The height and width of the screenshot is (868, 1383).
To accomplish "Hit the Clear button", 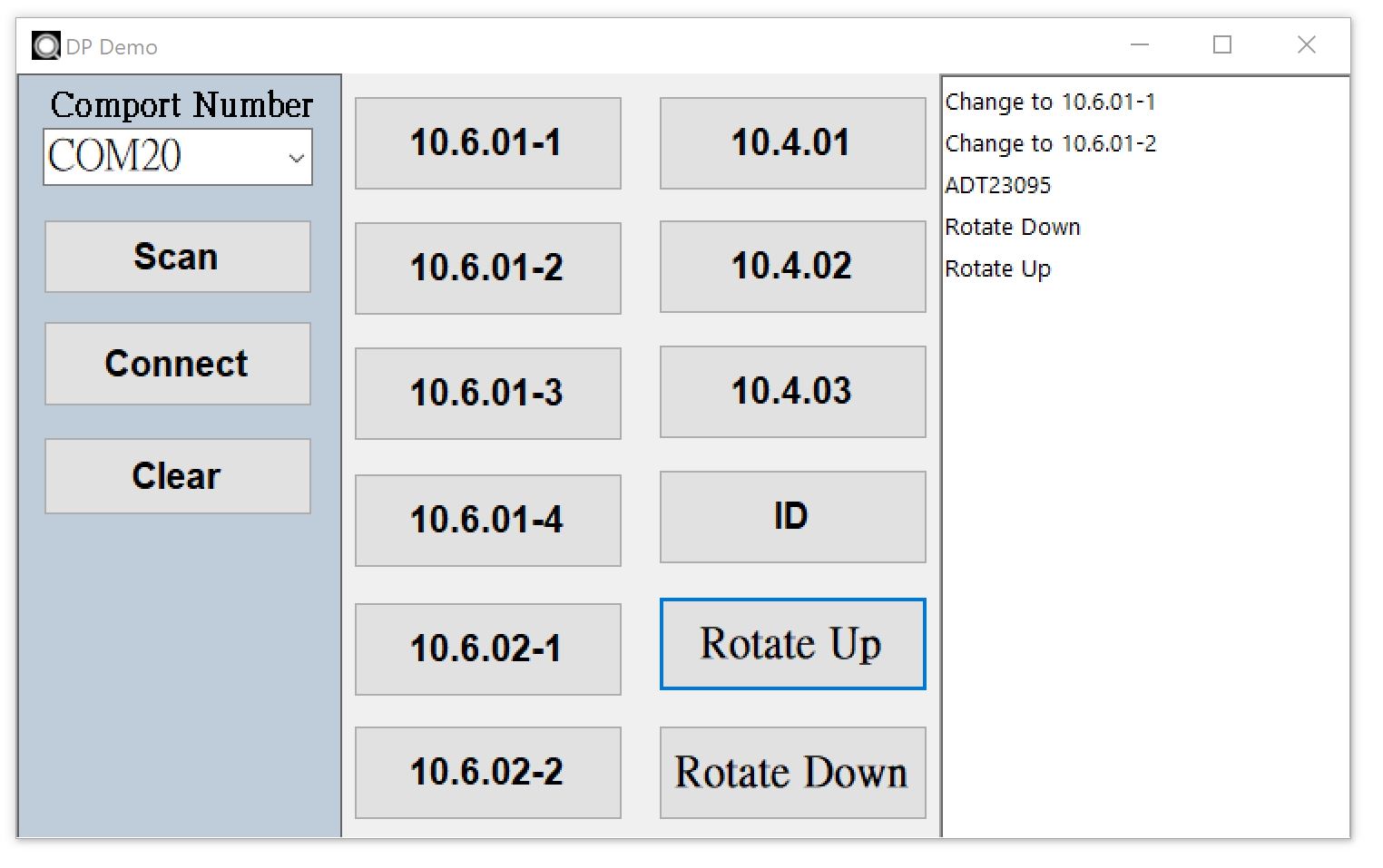I will pos(178,476).
